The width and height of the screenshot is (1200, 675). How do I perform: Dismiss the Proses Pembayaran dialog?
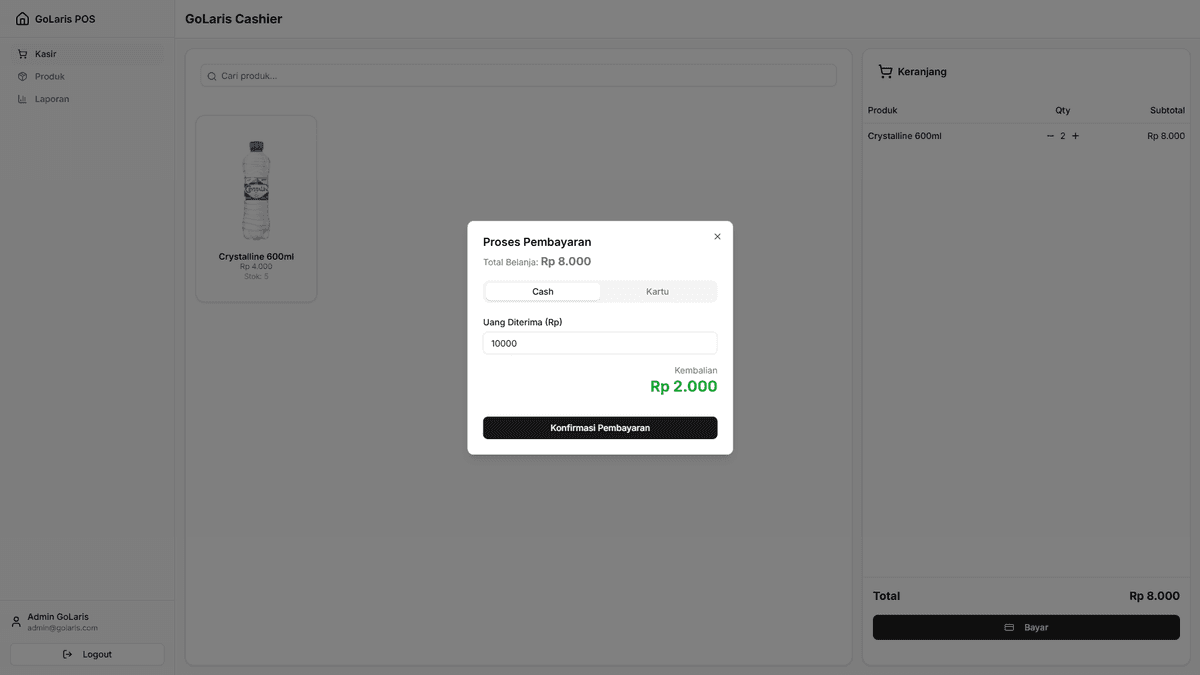point(717,236)
